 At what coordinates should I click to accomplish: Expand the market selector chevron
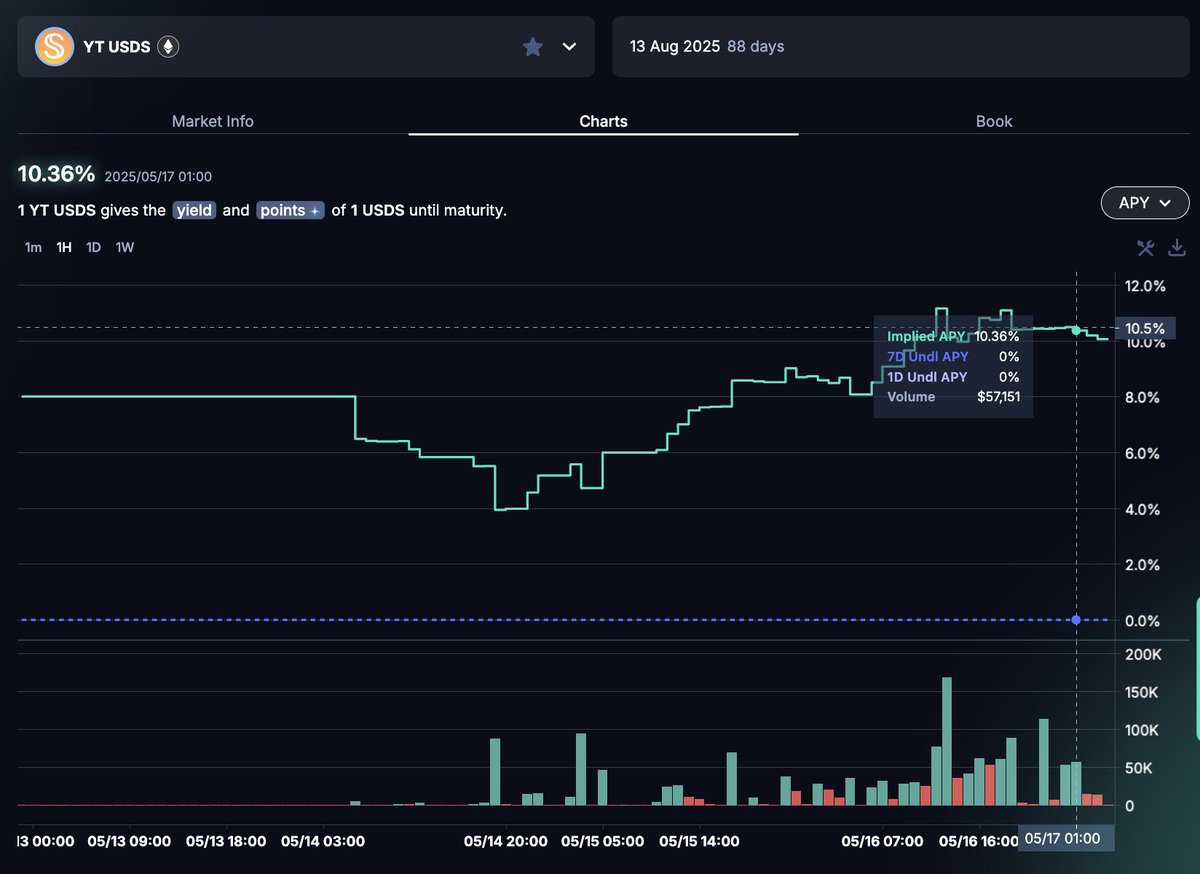[570, 46]
